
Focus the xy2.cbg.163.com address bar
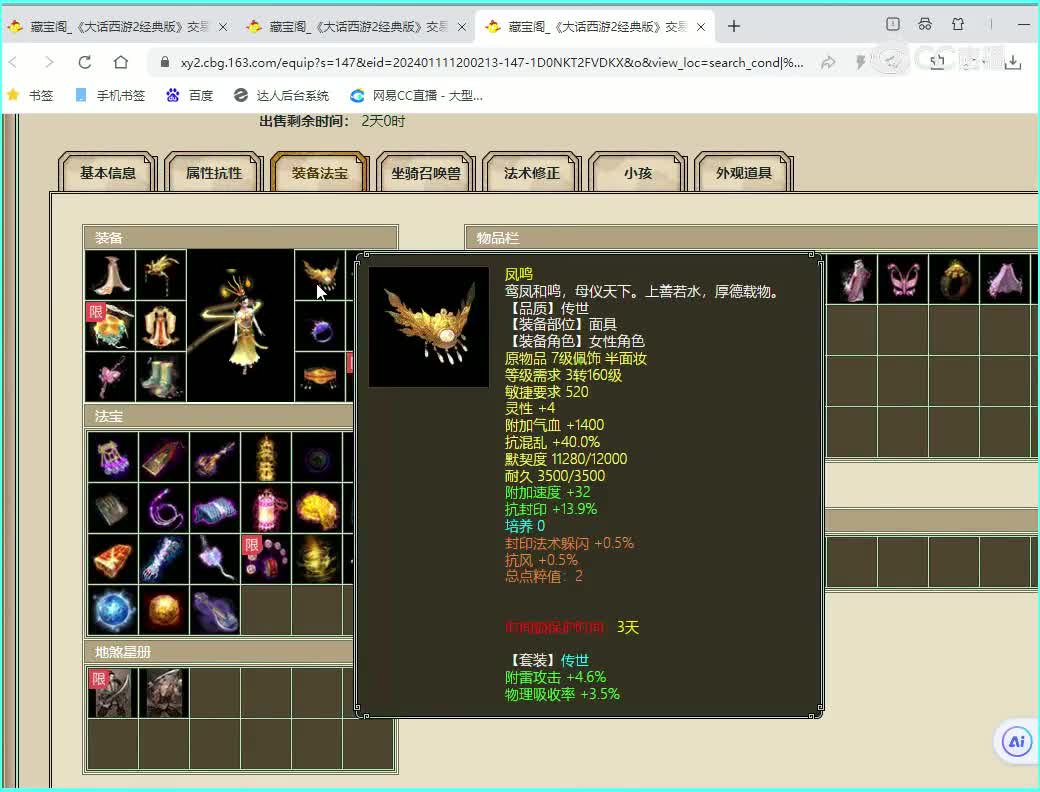click(x=491, y=62)
